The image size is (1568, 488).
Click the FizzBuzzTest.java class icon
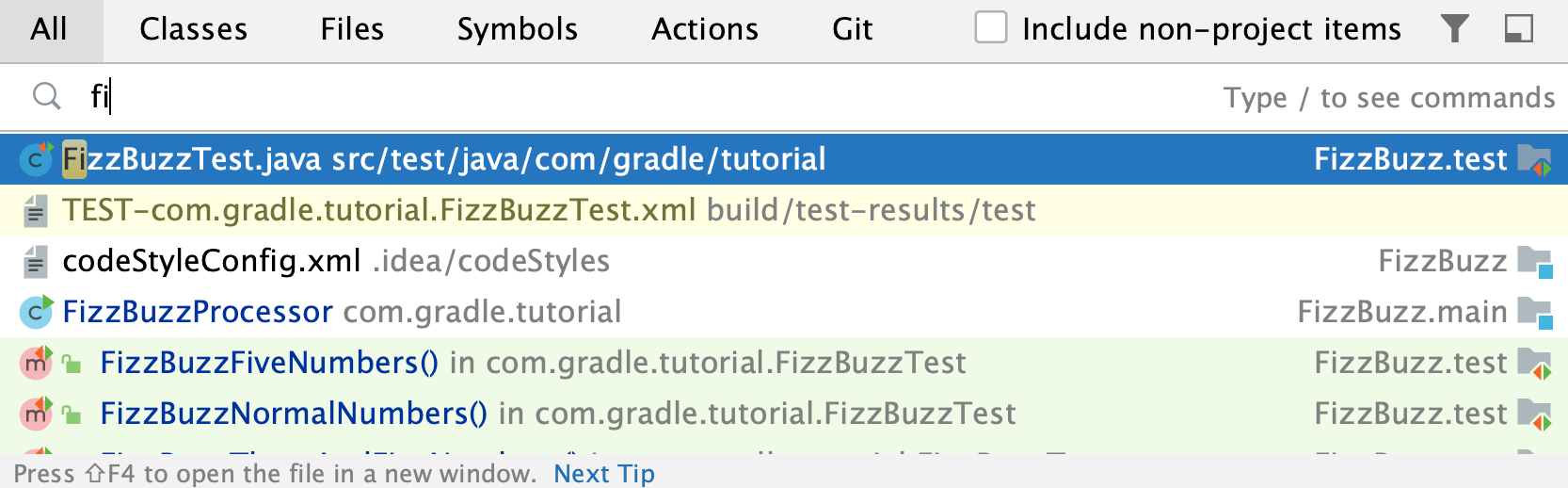click(37, 159)
